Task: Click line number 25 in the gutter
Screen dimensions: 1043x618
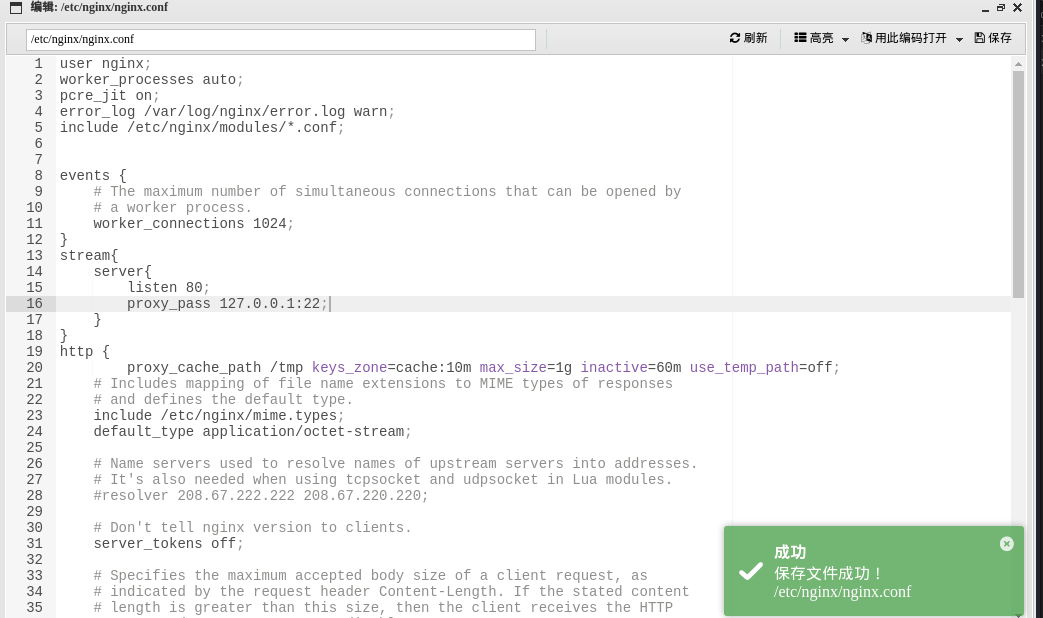Action: [35, 448]
